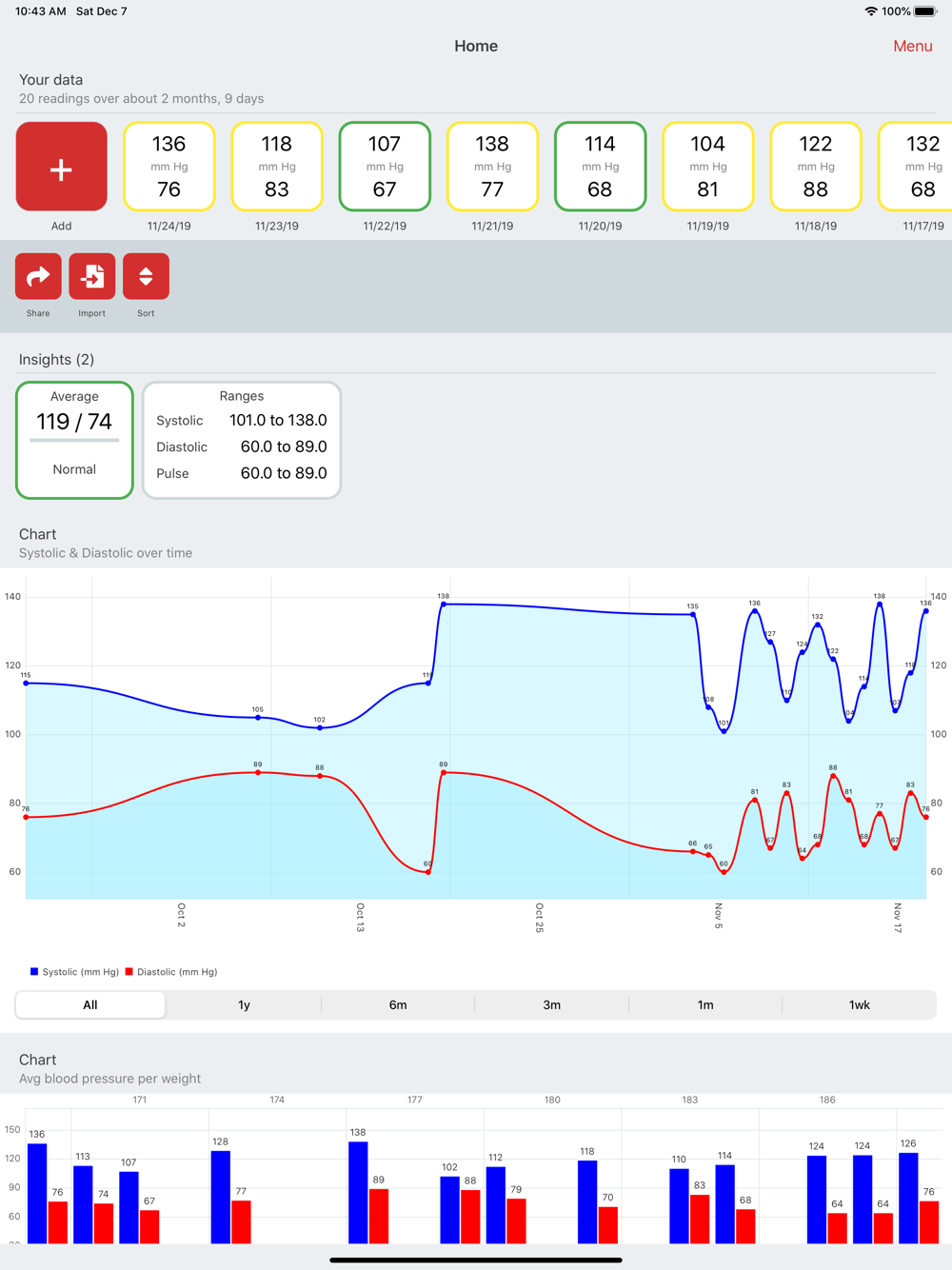Tap the Diastolic range value in Ranges

coord(284,446)
